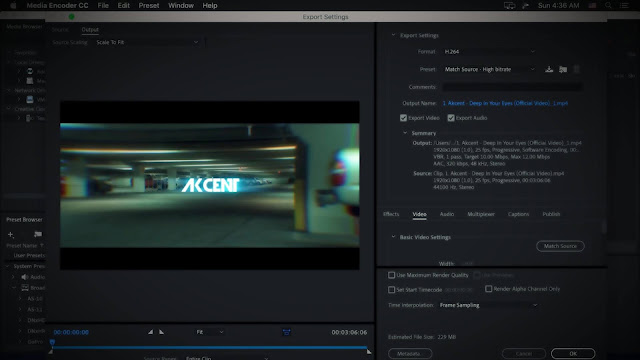Click the Delete Preset trash icon
The height and width of the screenshot is (360, 640).
pyautogui.click(x=576, y=69)
